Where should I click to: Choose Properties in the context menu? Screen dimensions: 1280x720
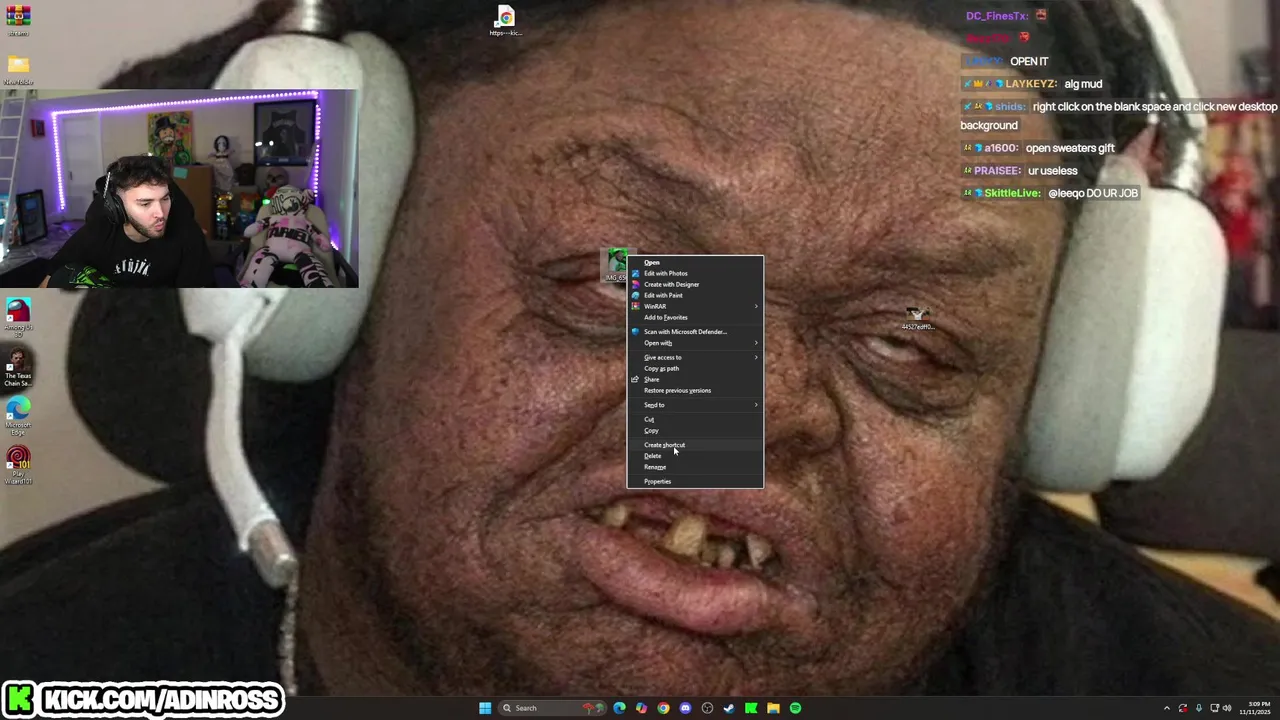coord(695,482)
